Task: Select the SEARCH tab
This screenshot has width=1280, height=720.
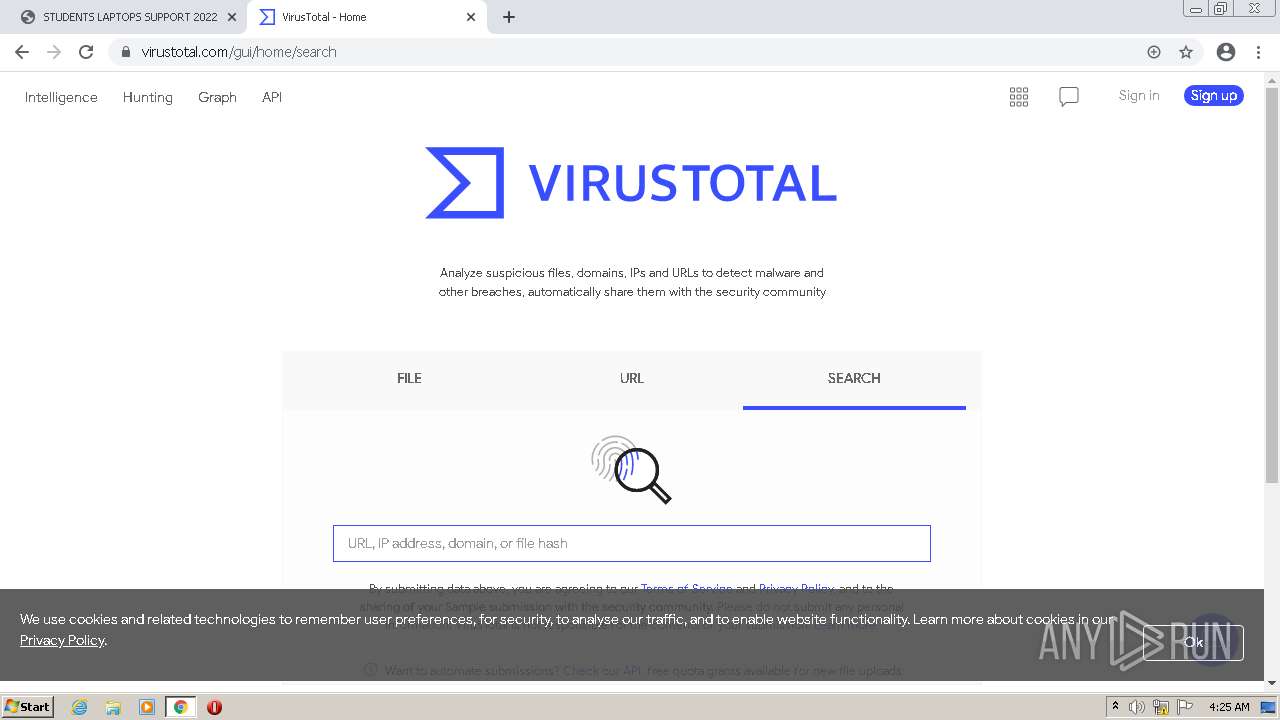Action: coord(854,379)
